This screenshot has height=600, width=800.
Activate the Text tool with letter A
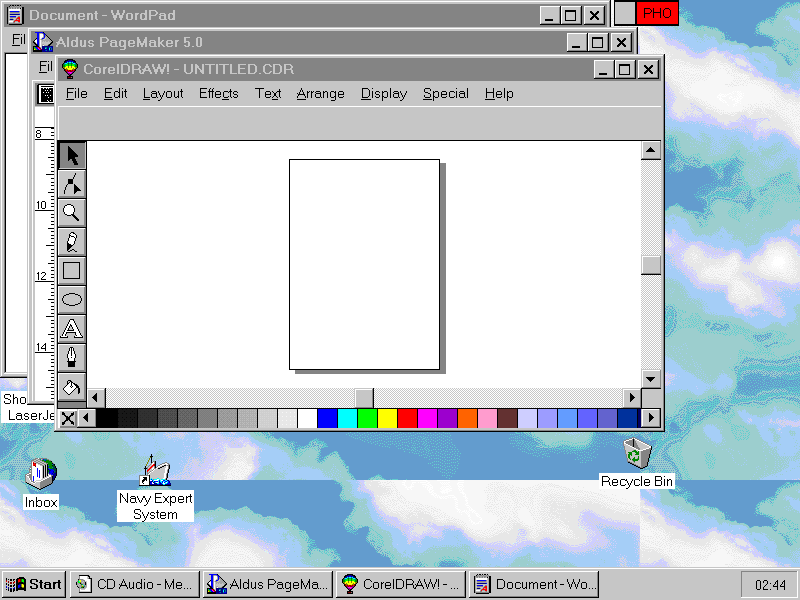[71, 329]
